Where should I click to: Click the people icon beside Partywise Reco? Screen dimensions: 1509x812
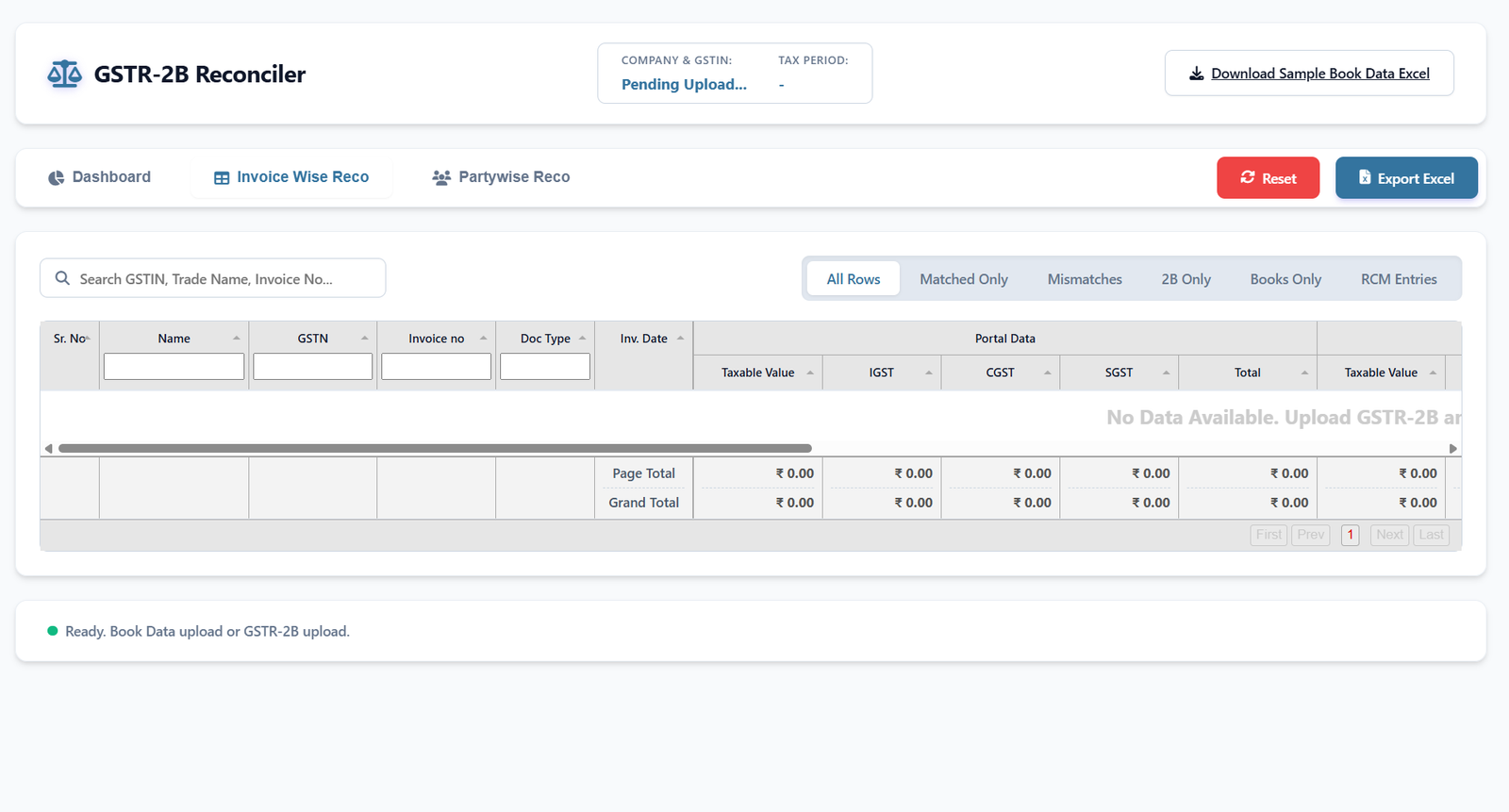441,177
